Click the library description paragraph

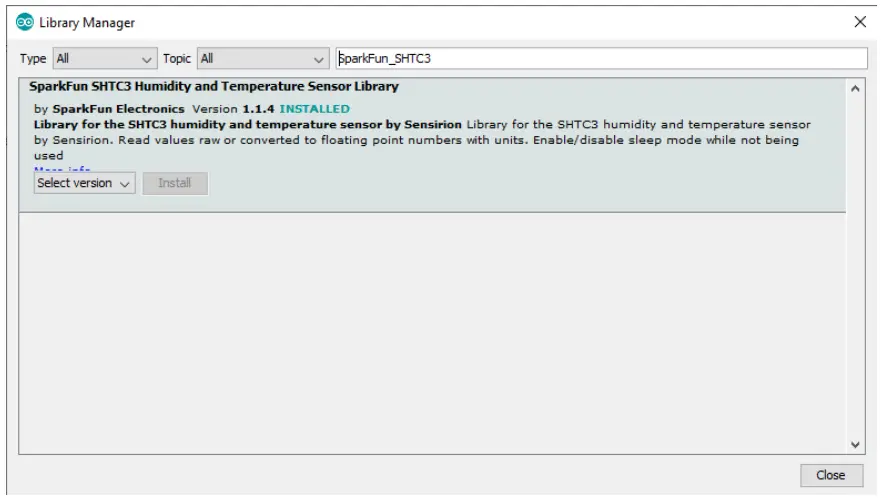420,140
